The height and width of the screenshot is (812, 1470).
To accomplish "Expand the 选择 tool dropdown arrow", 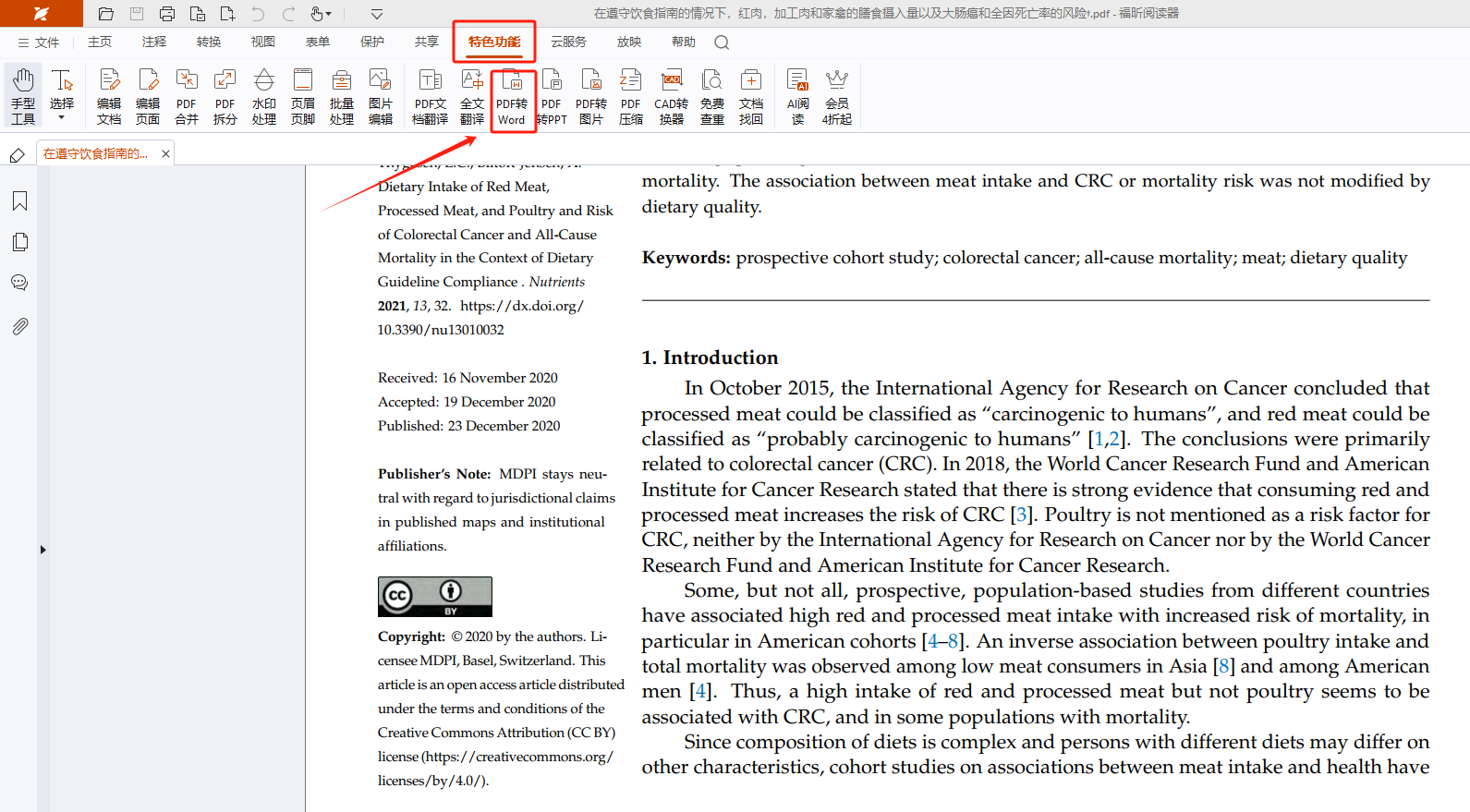I will [x=62, y=118].
